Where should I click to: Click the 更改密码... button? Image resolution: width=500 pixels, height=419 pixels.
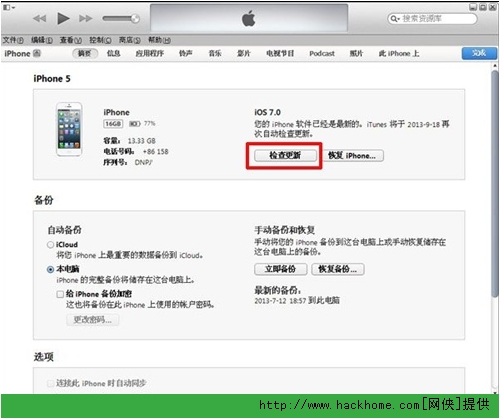(92, 320)
